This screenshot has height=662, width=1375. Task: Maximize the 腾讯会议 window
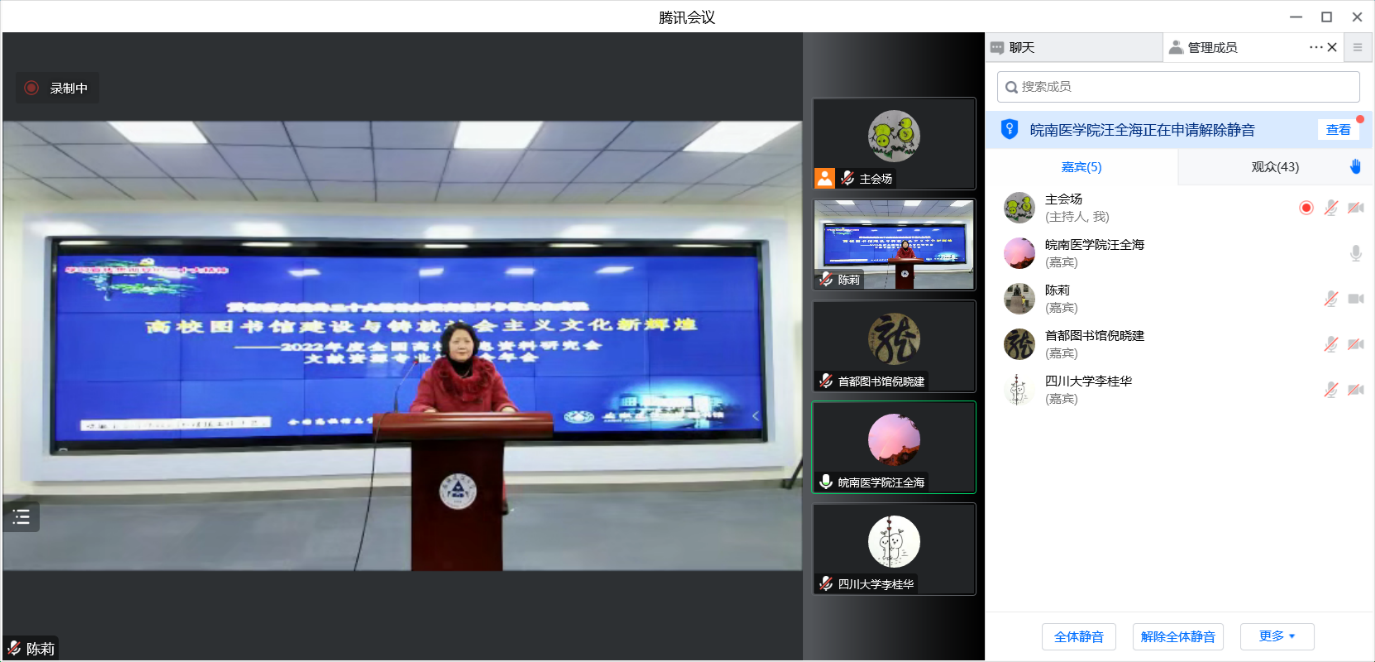coord(1326,17)
